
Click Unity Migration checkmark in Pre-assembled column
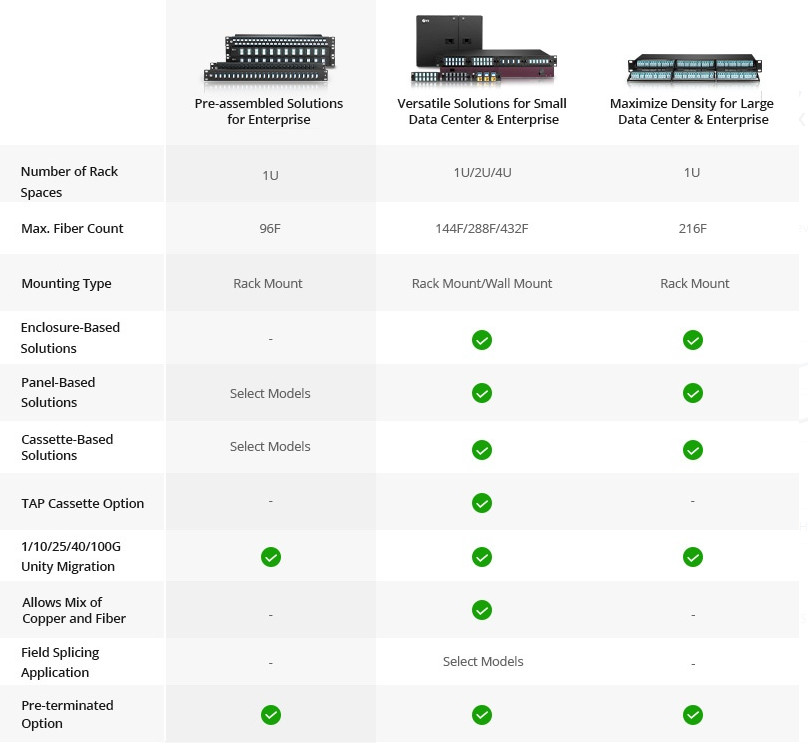click(x=271, y=556)
